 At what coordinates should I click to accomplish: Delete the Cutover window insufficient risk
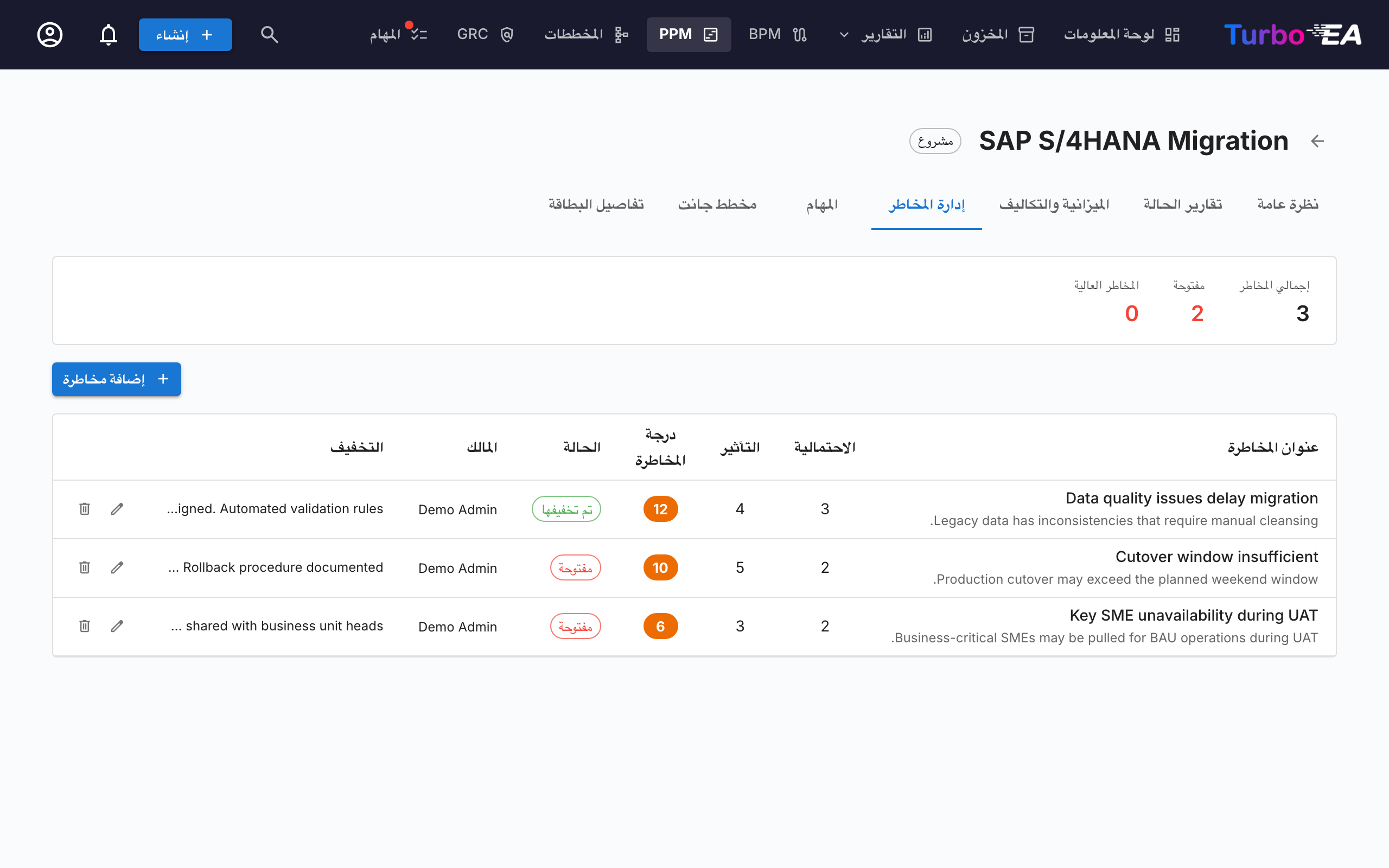85,567
